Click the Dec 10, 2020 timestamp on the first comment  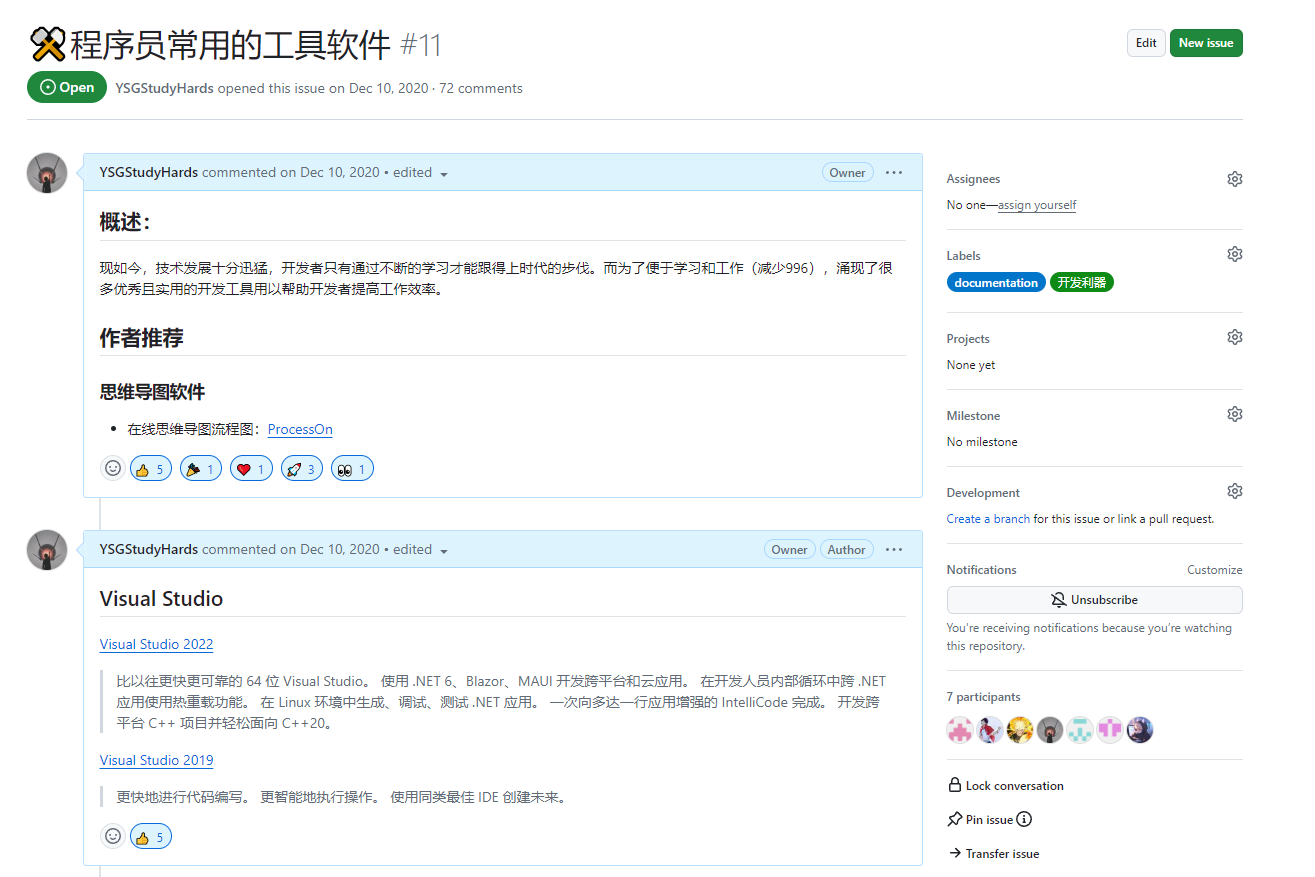[340, 173]
